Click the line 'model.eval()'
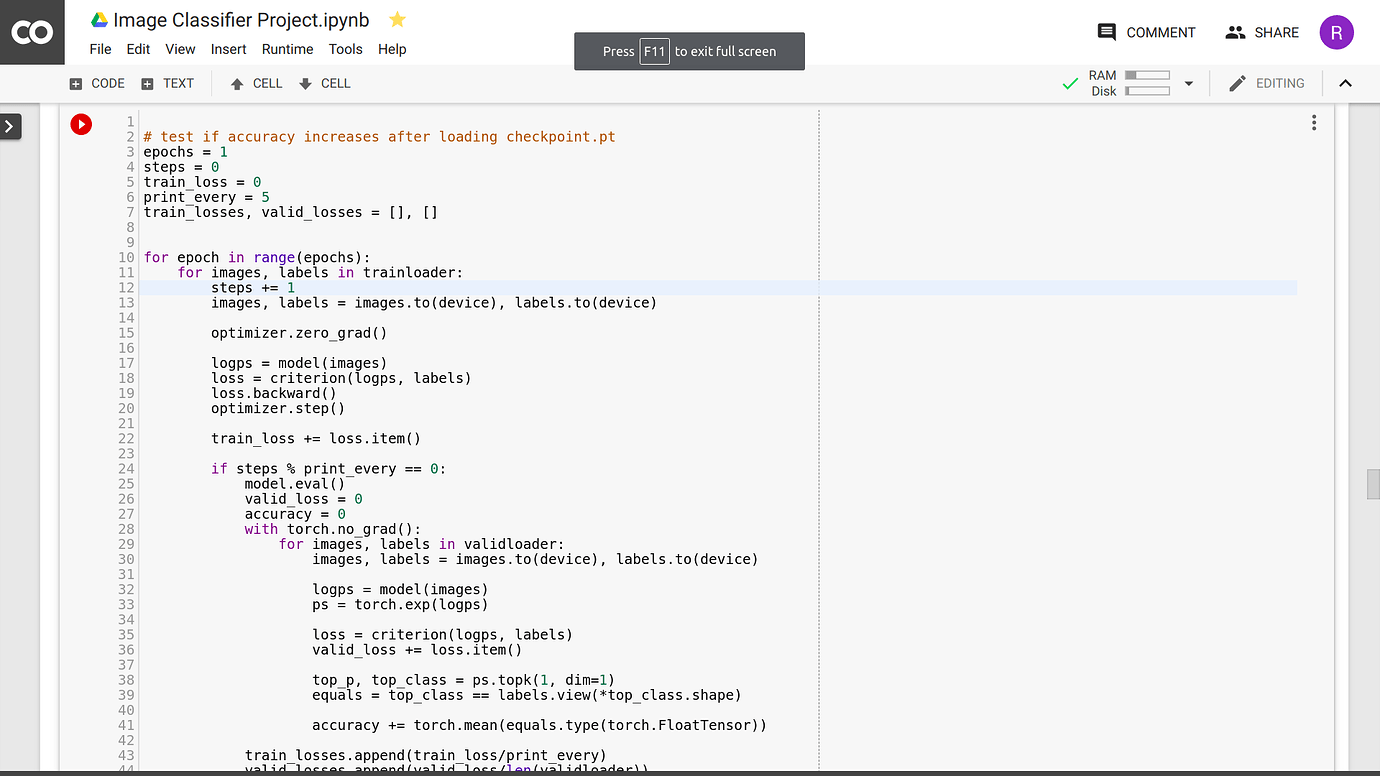 (x=295, y=484)
